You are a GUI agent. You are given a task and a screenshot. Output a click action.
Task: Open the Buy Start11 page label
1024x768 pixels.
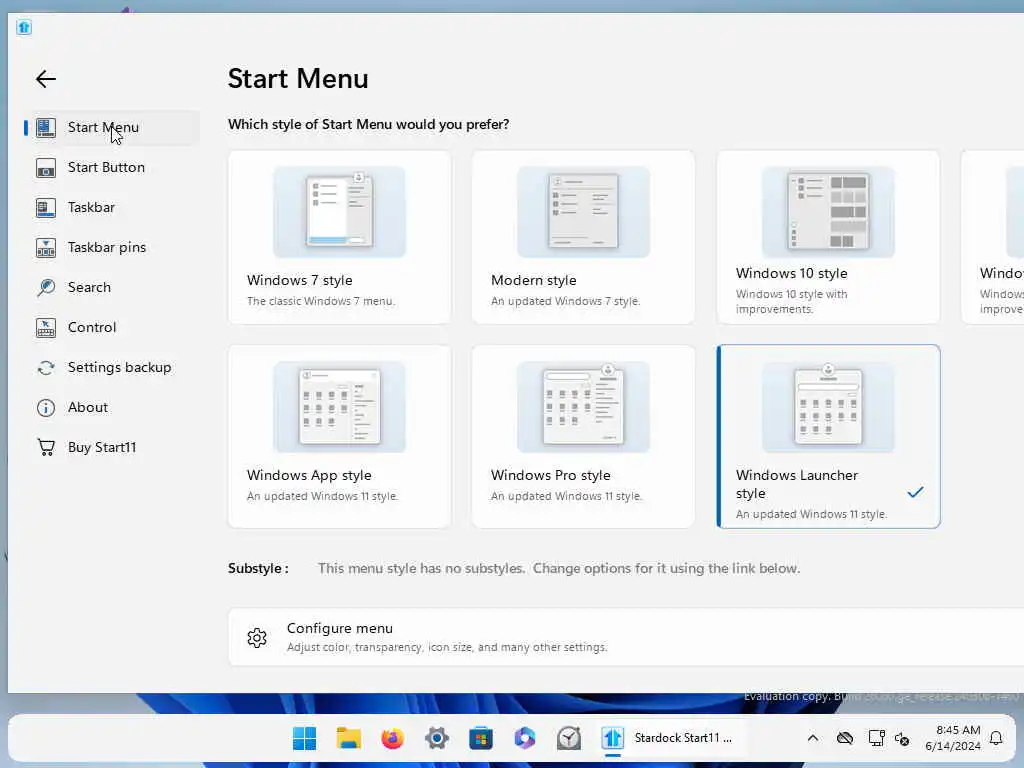(102, 447)
